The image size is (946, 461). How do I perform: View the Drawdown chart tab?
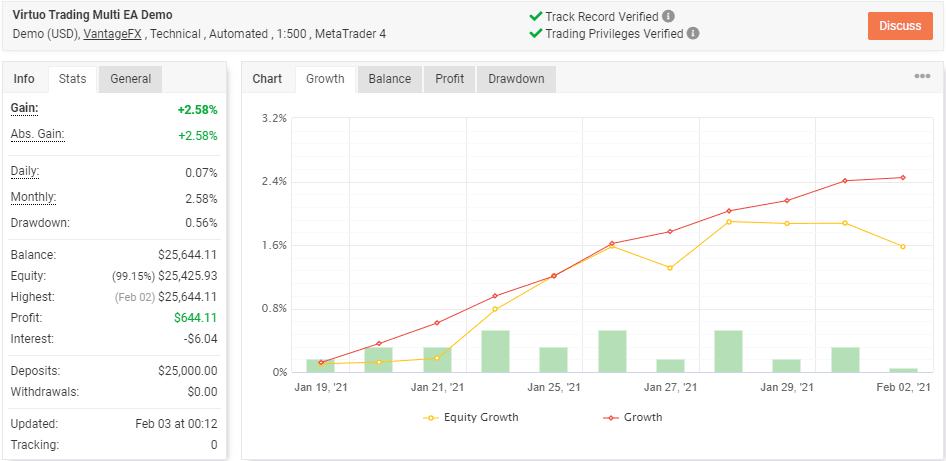click(516, 79)
